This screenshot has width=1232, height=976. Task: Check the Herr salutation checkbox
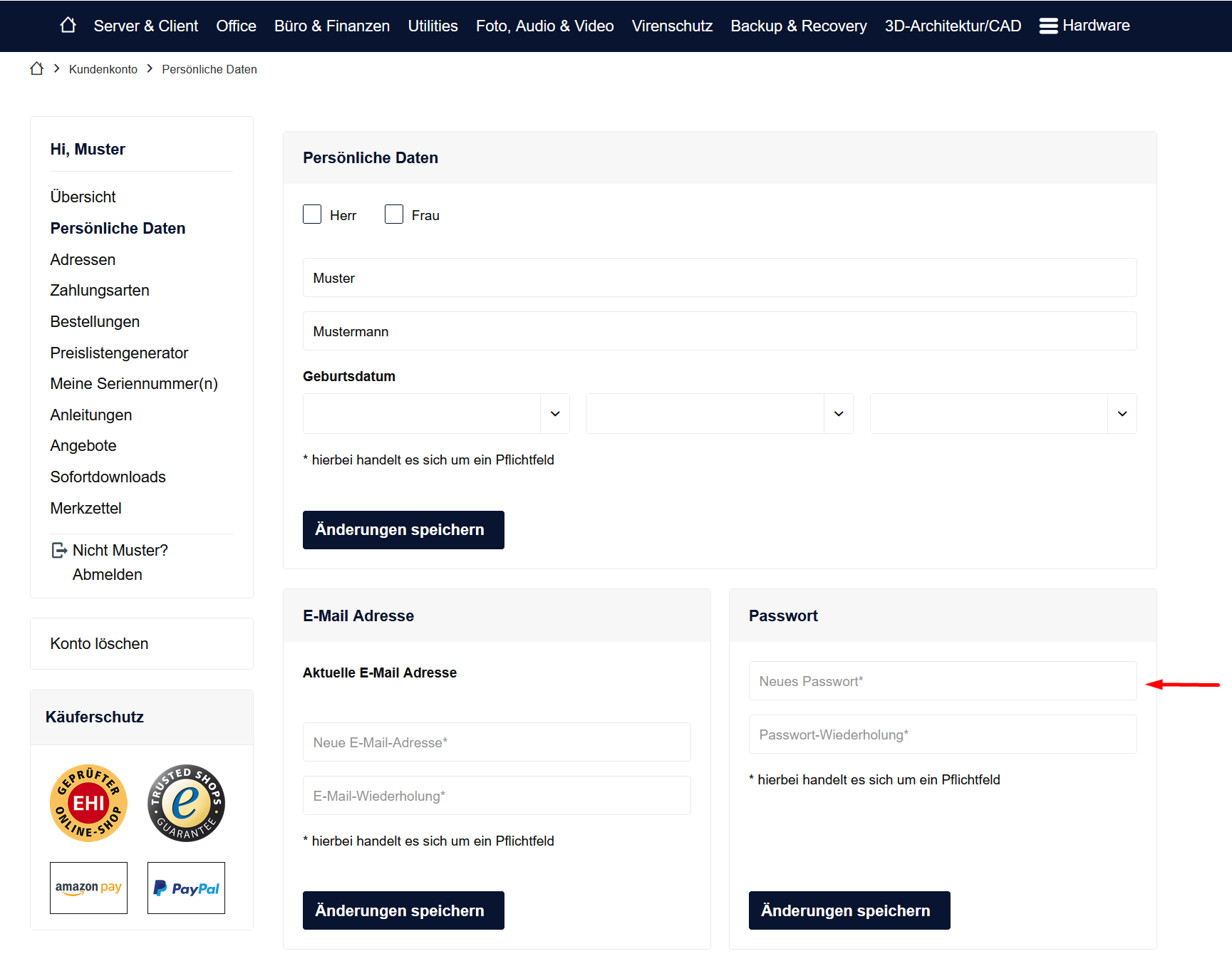[312, 214]
